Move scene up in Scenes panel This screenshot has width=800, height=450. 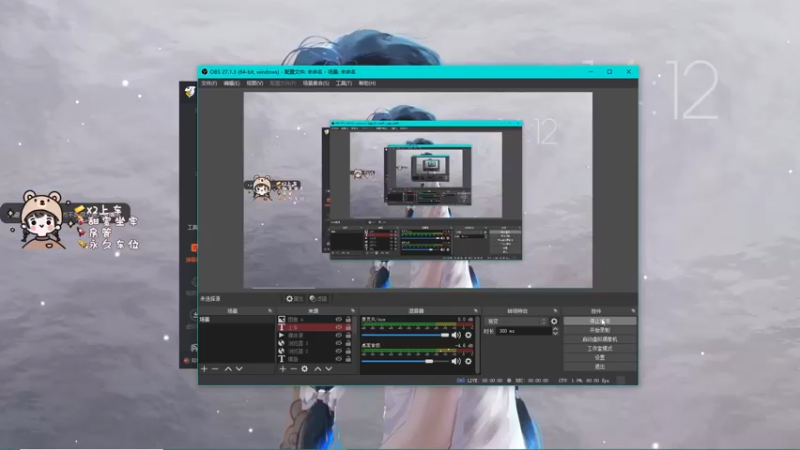(228, 368)
